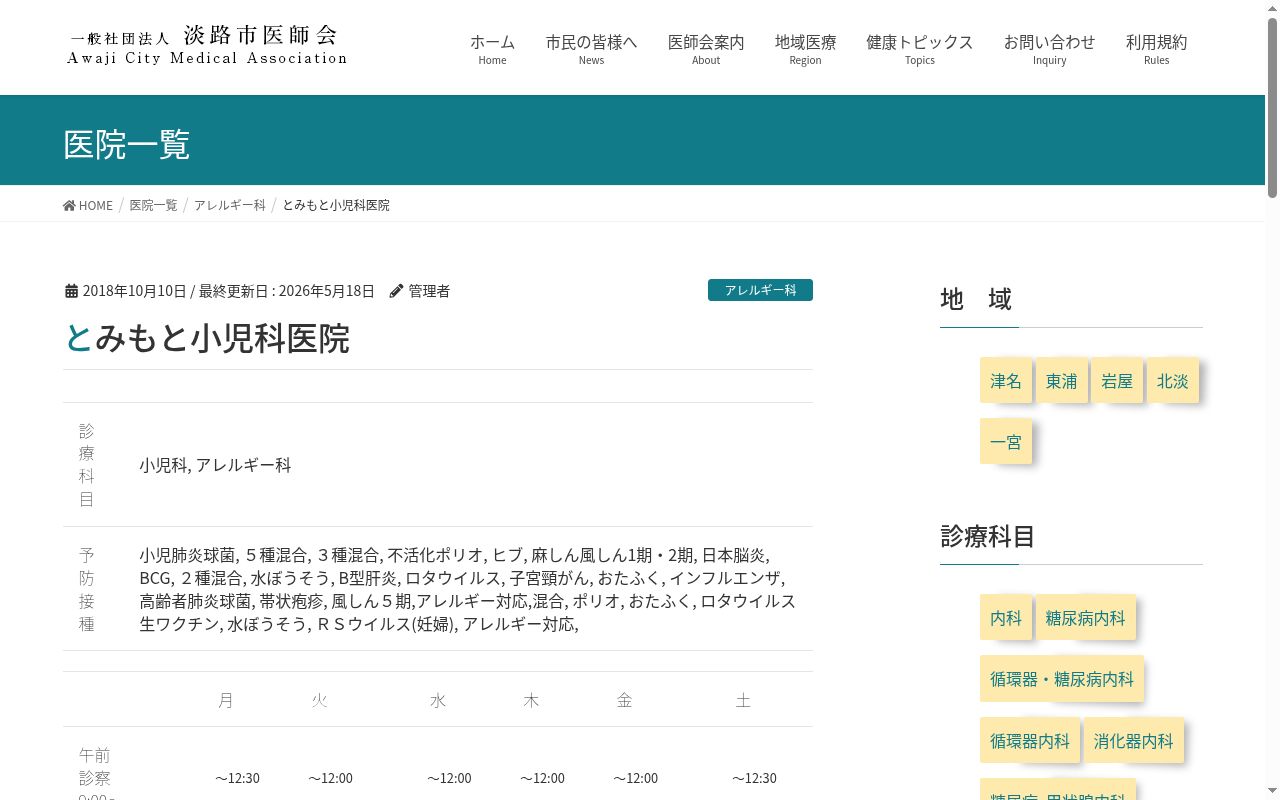The width and height of the screenshot is (1280, 800).
Task: Click the 医院一覧 page banner title
Action: 127,144
